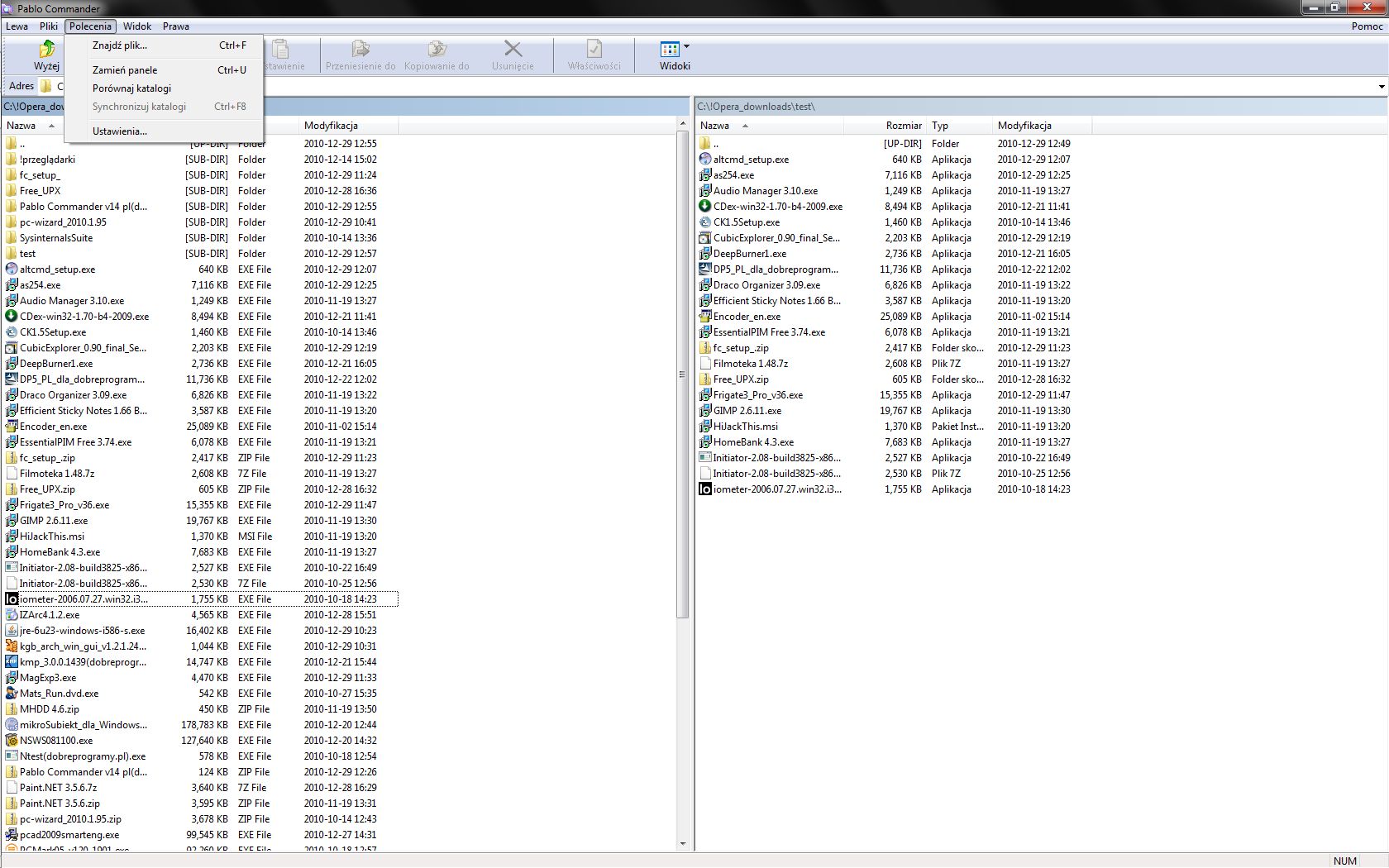1389x868 pixels.
Task: Select MHDD 4.6.zip in left panel
Action: point(50,709)
